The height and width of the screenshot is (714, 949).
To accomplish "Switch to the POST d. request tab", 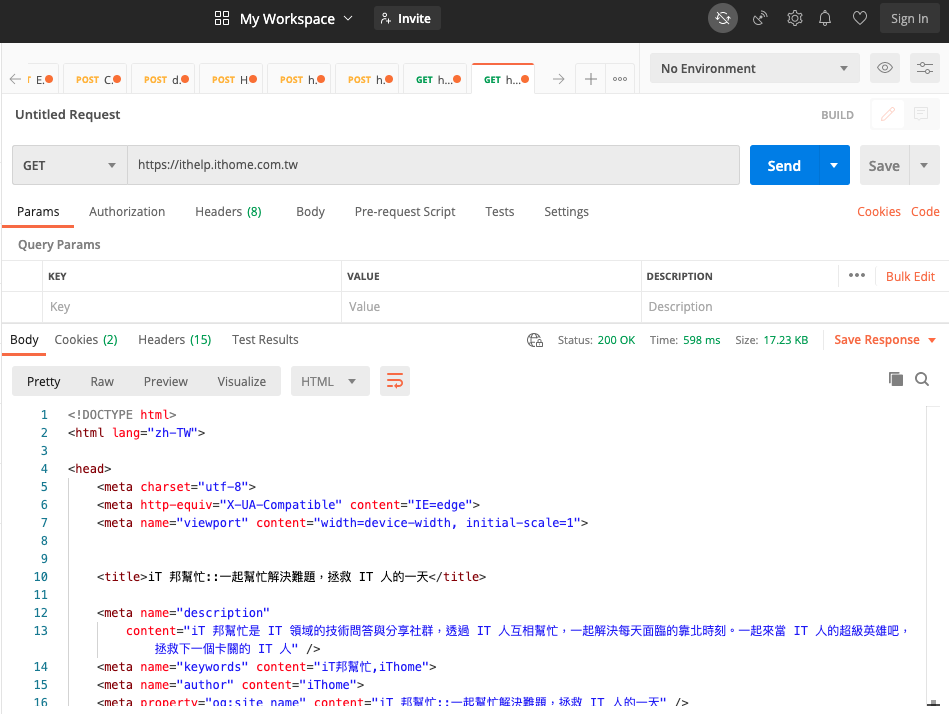I will point(163,79).
